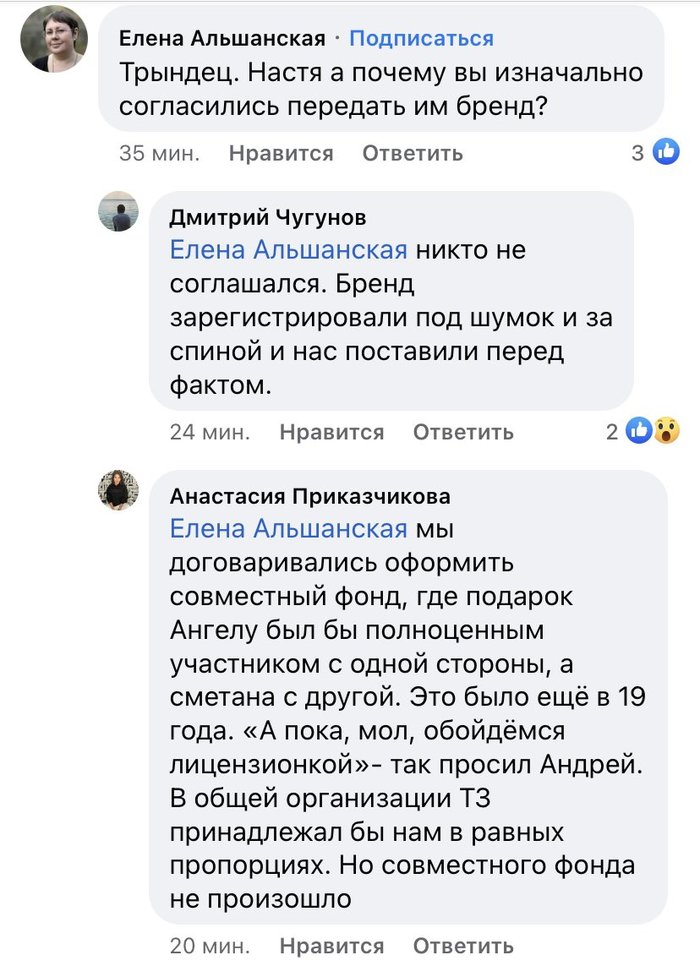Image resolution: width=700 pixels, height=966 pixels.
Task: Click the like reaction icon on Дмитрий's comment
Action: pyautogui.click(x=639, y=431)
